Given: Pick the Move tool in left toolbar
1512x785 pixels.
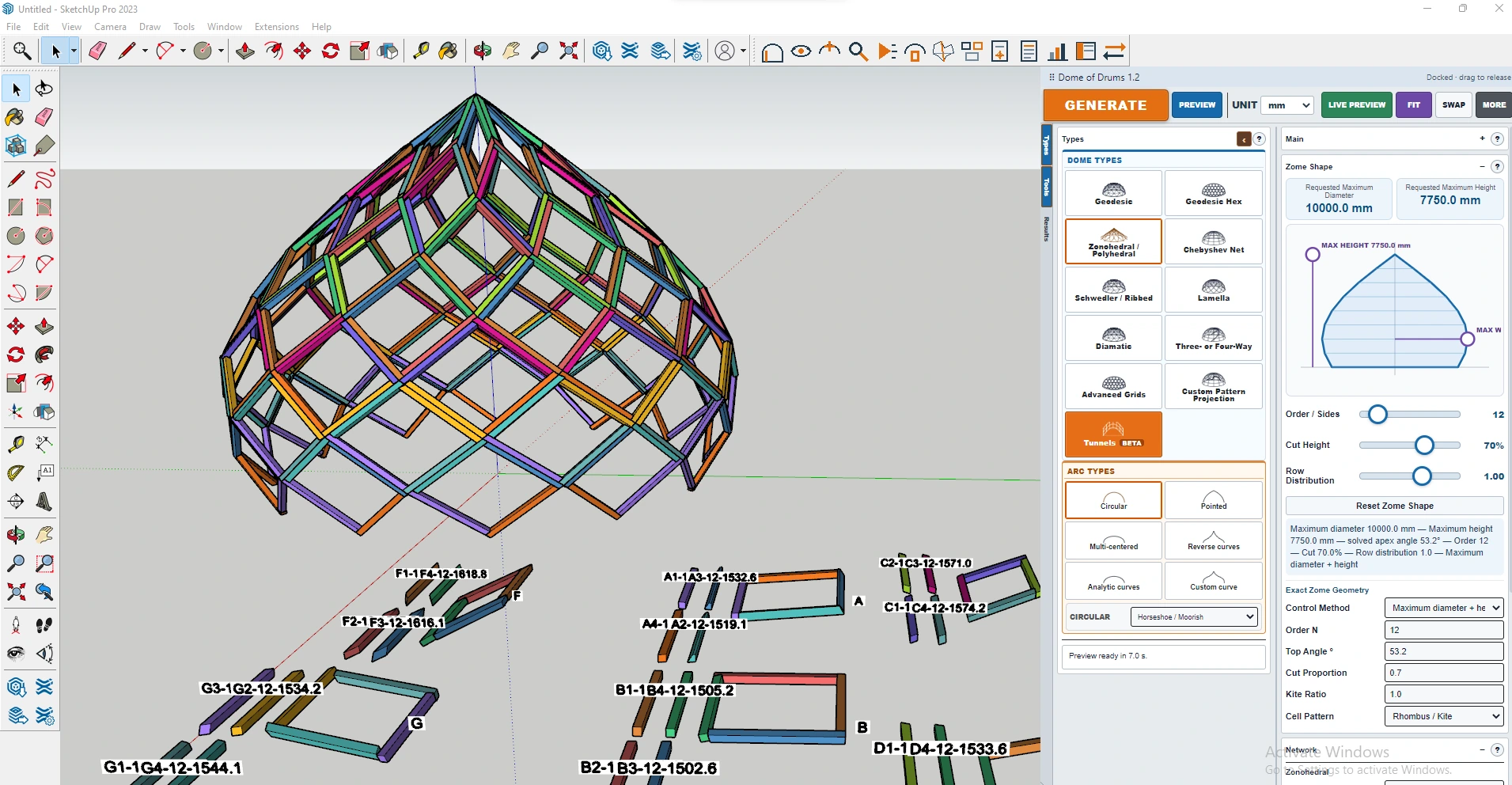Looking at the screenshot, I should coord(15,326).
